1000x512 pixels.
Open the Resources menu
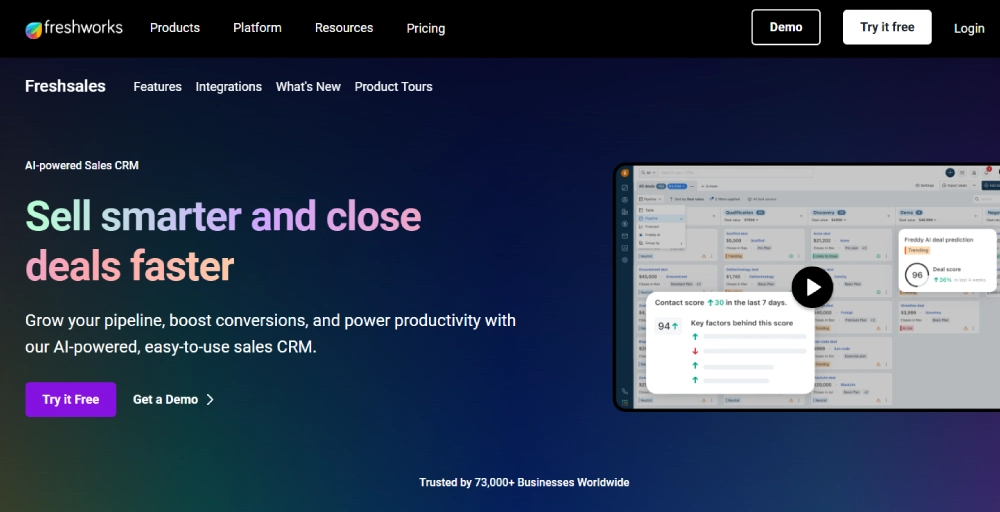click(x=344, y=28)
